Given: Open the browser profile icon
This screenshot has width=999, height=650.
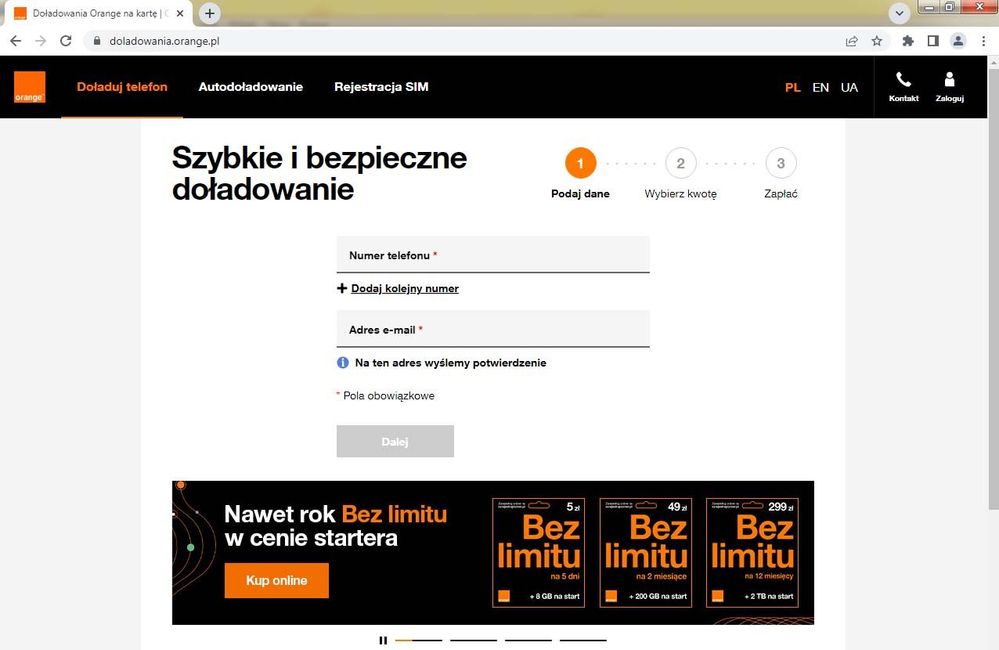Looking at the screenshot, I should click(957, 41).
